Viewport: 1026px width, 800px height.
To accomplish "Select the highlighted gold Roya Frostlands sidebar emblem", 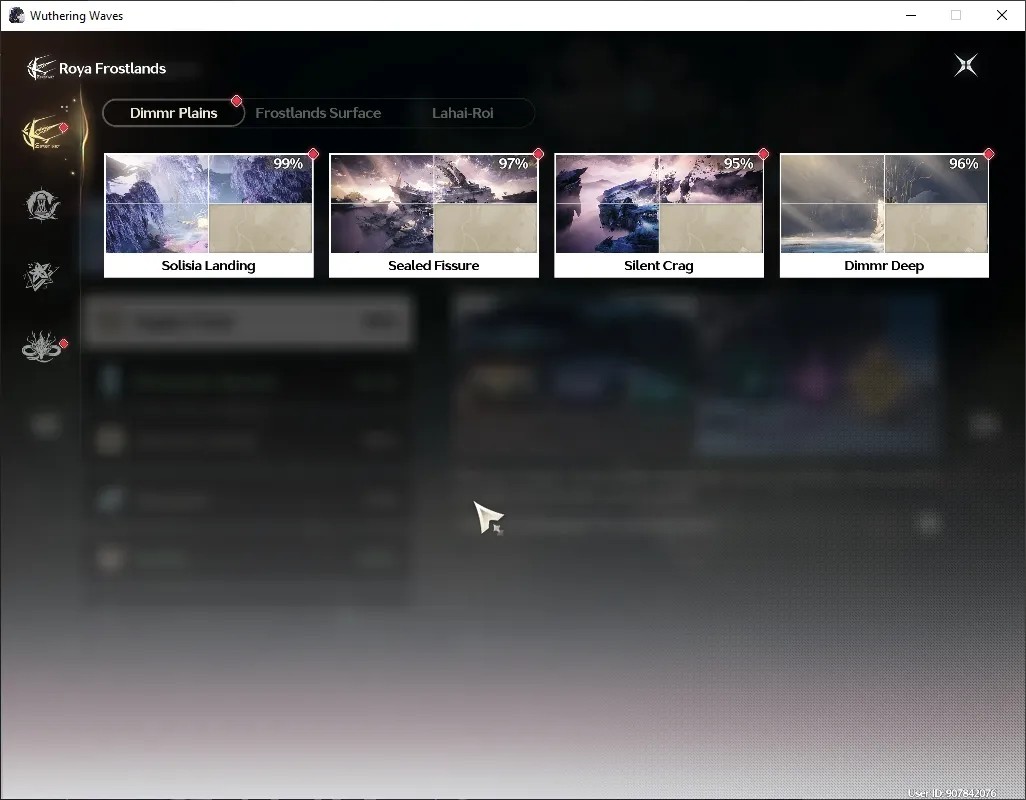I will 44,133.
